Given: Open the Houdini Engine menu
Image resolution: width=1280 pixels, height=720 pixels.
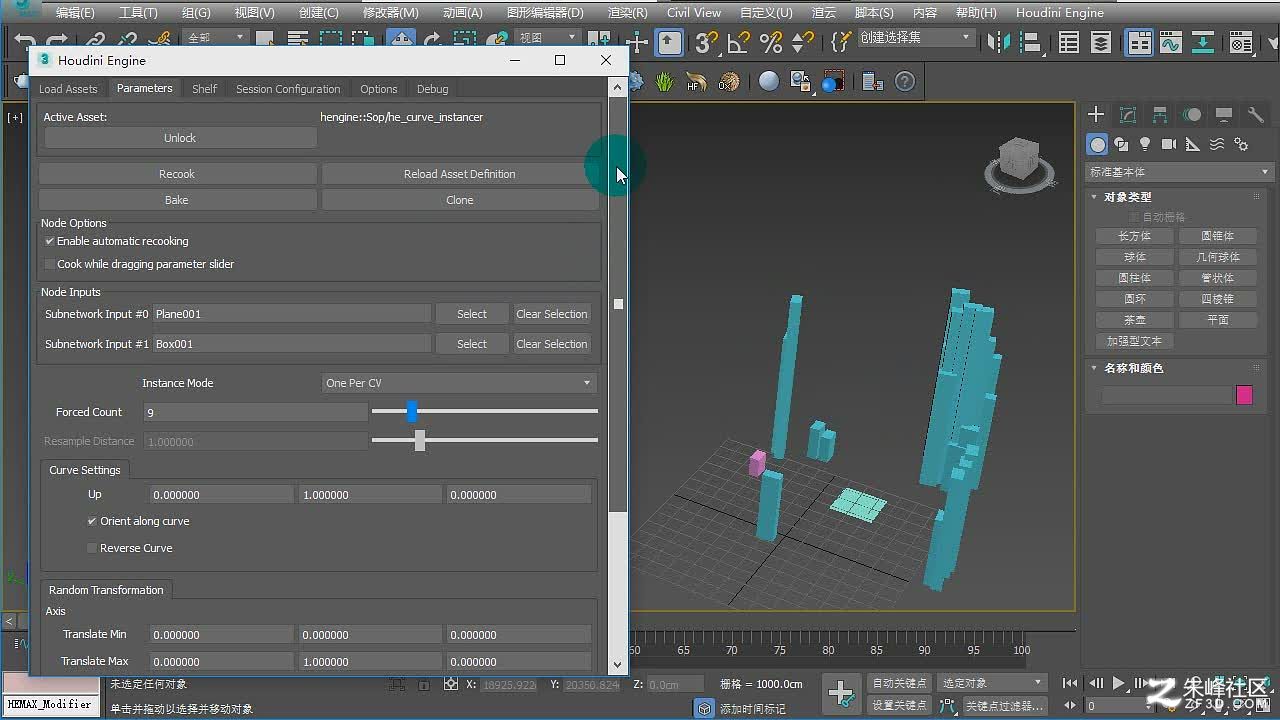Looking at the screenshot, I should coord(1060,13).
